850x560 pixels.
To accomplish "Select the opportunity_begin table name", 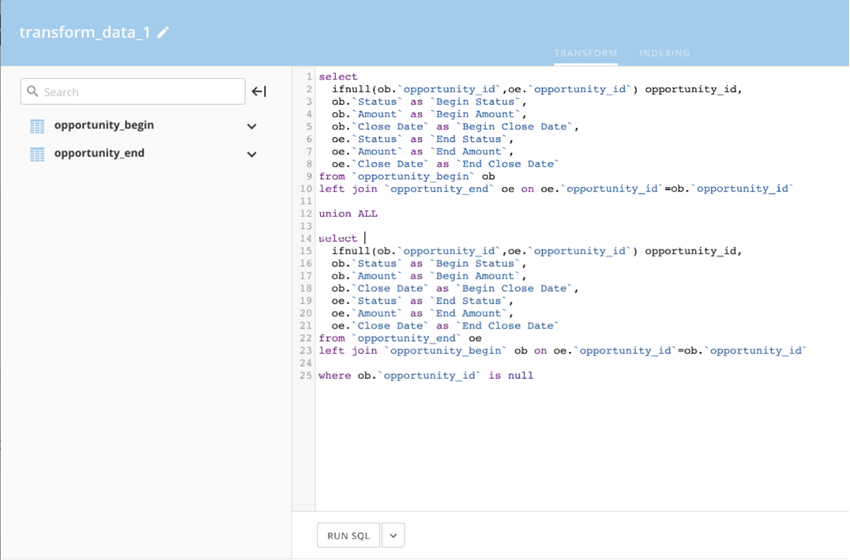I will point(104,126).
